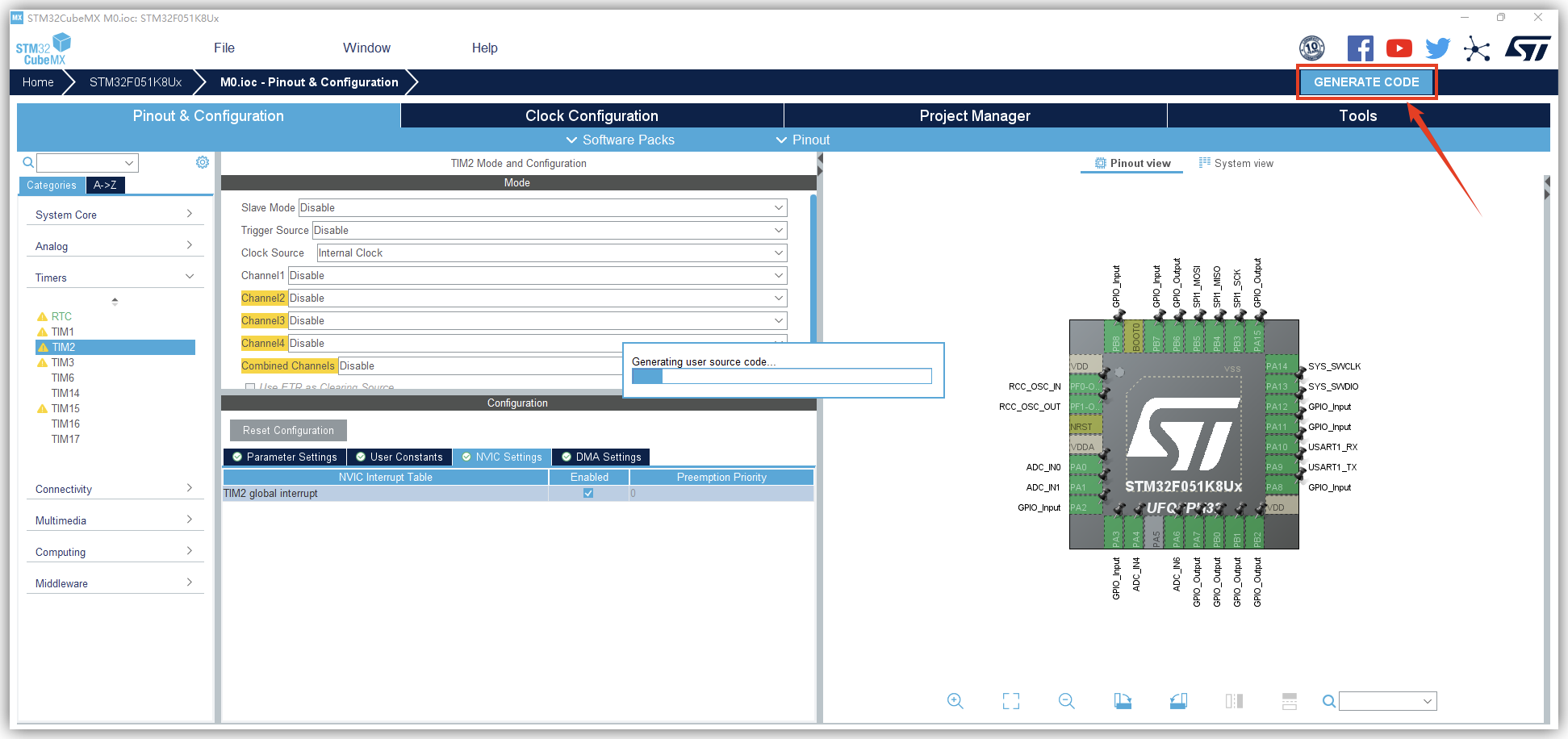
Task: Open the Slave Mode dropdown
Action: [x=542, y=207]
